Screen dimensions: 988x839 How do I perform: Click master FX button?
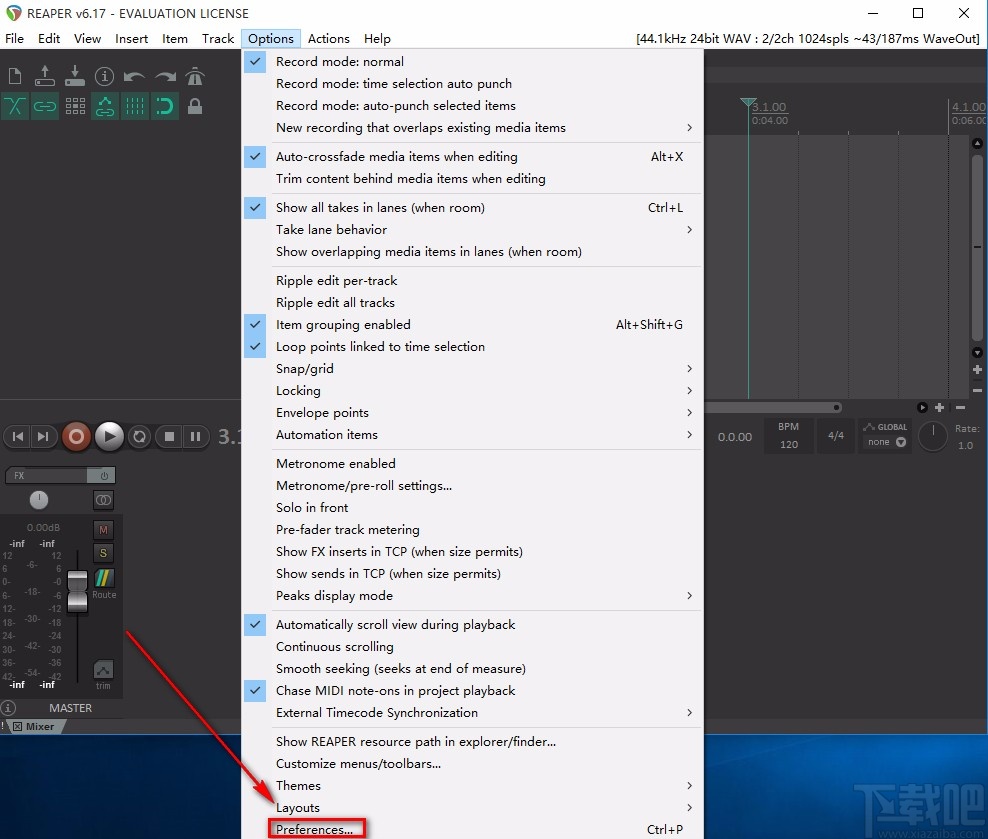click(48, 476)
